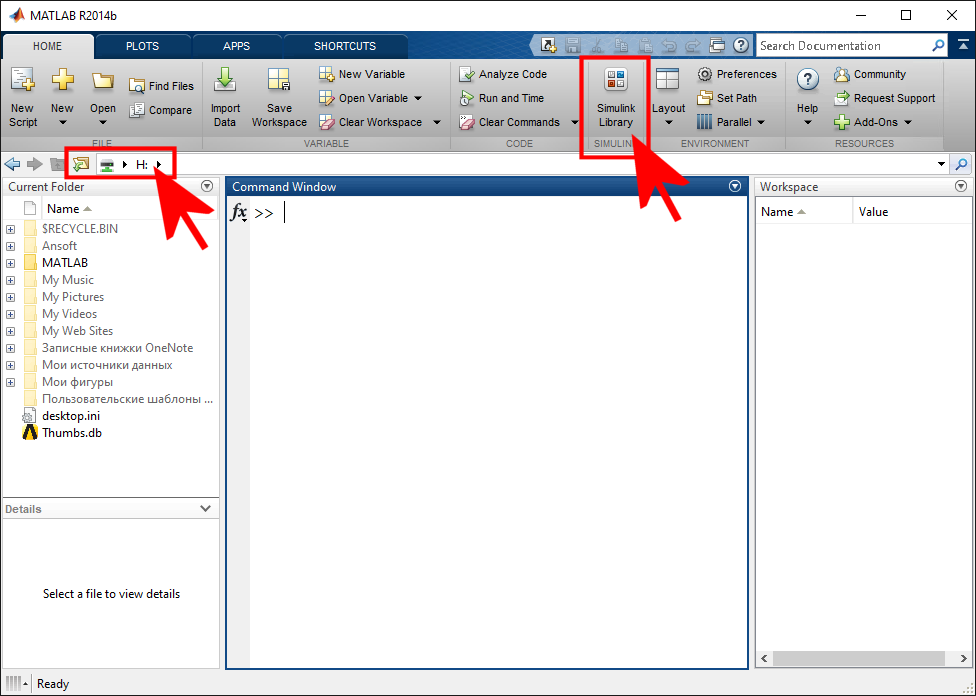
Task: Go forward in folder history
Action: (35, 164)
